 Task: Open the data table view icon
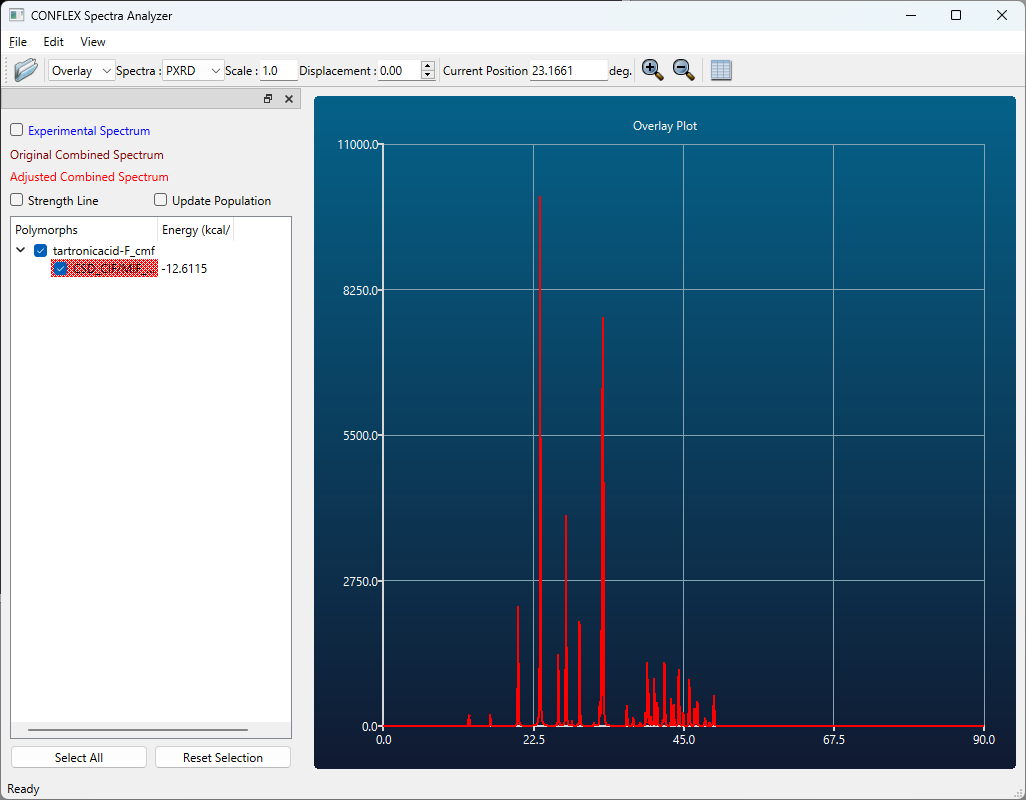pos(721,70)
